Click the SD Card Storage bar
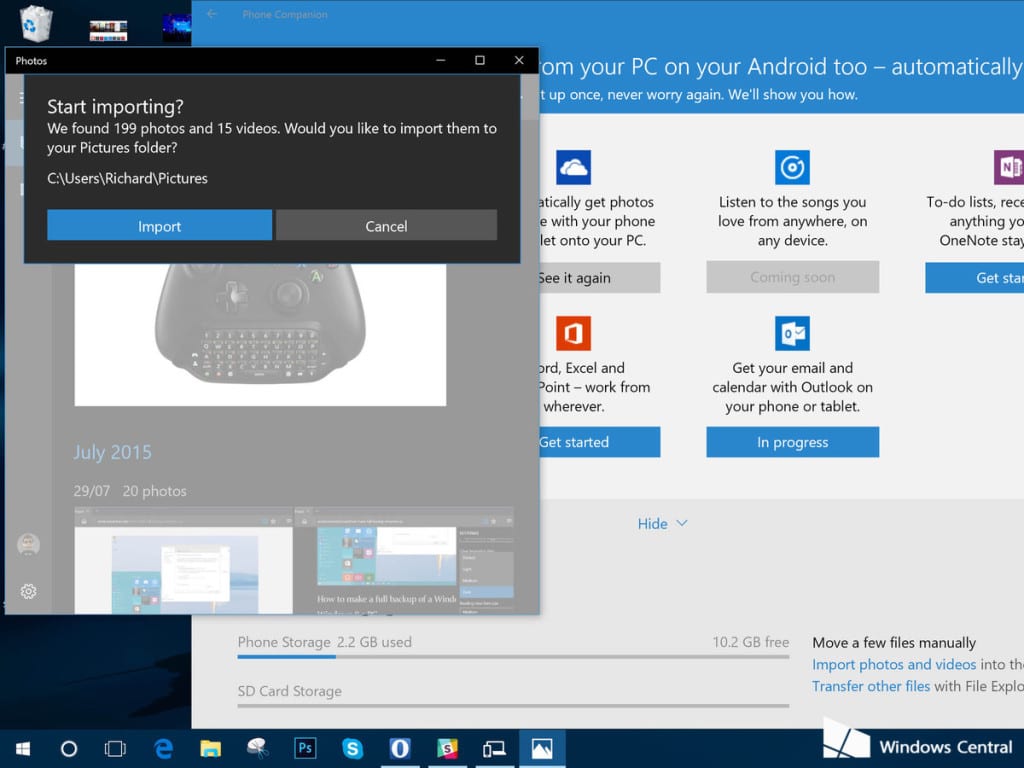Screen dimensions: 1024x768 (x=513, y=706)
